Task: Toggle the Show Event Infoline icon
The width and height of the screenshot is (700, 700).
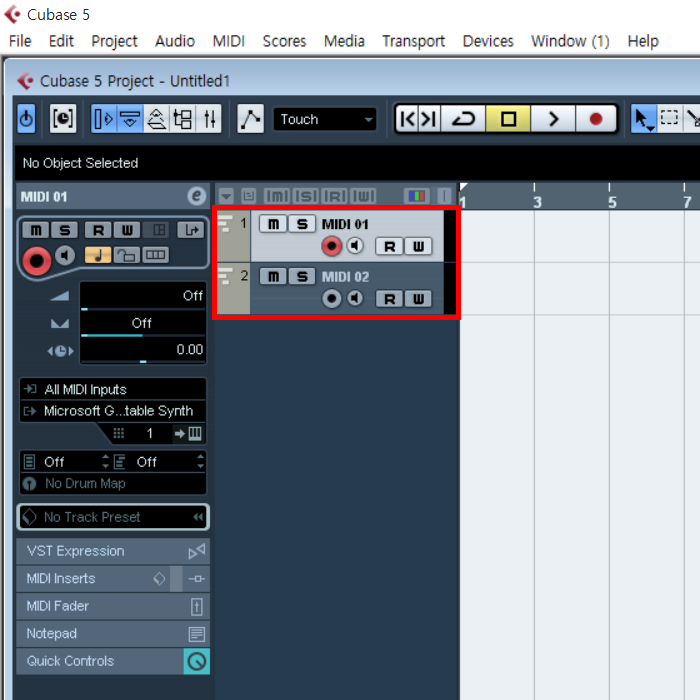Action: (x=130, y=119)
